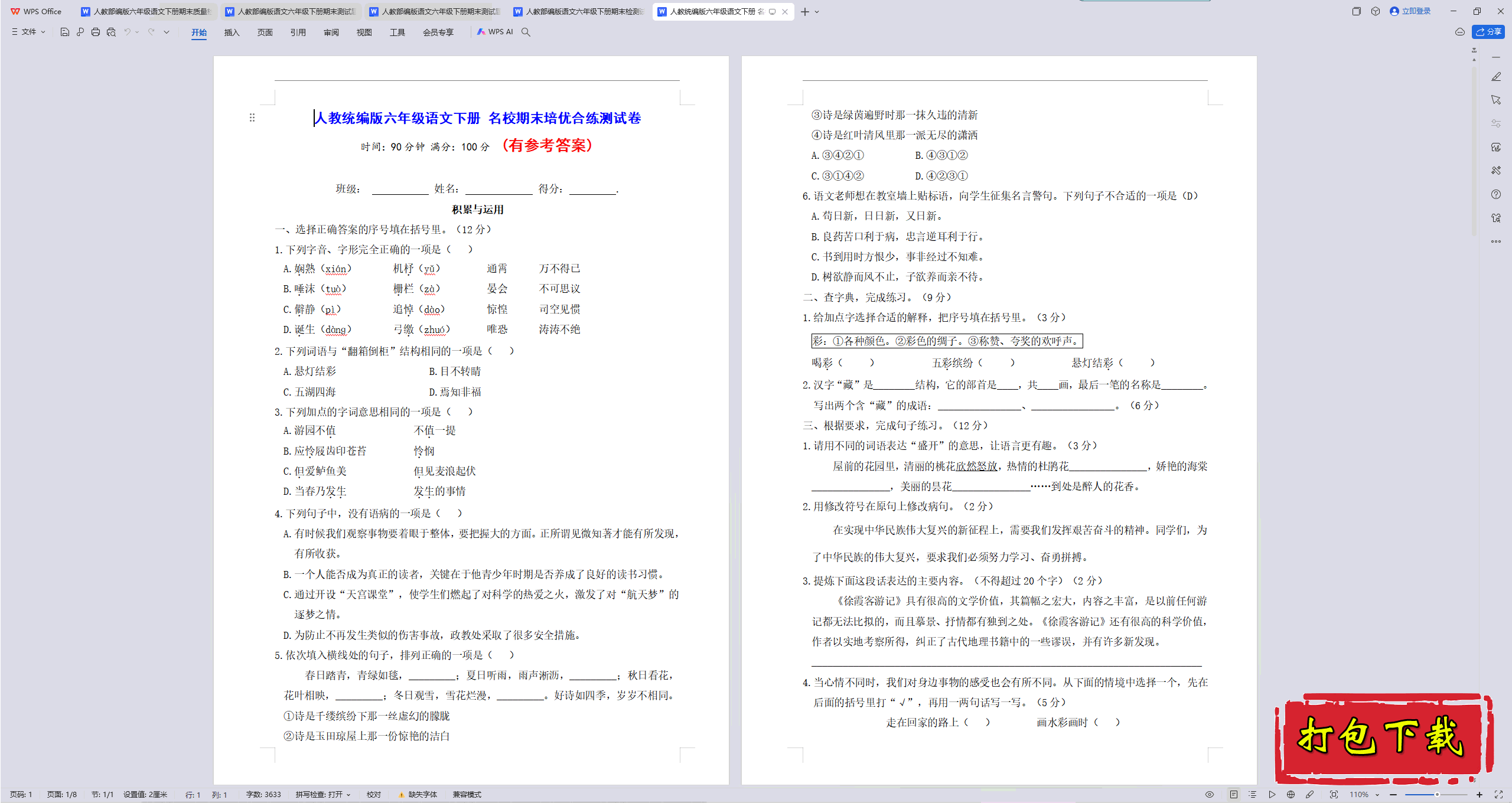The image size is (1512, 803).
Task: Close the active document tab
Action: (785, 12)
